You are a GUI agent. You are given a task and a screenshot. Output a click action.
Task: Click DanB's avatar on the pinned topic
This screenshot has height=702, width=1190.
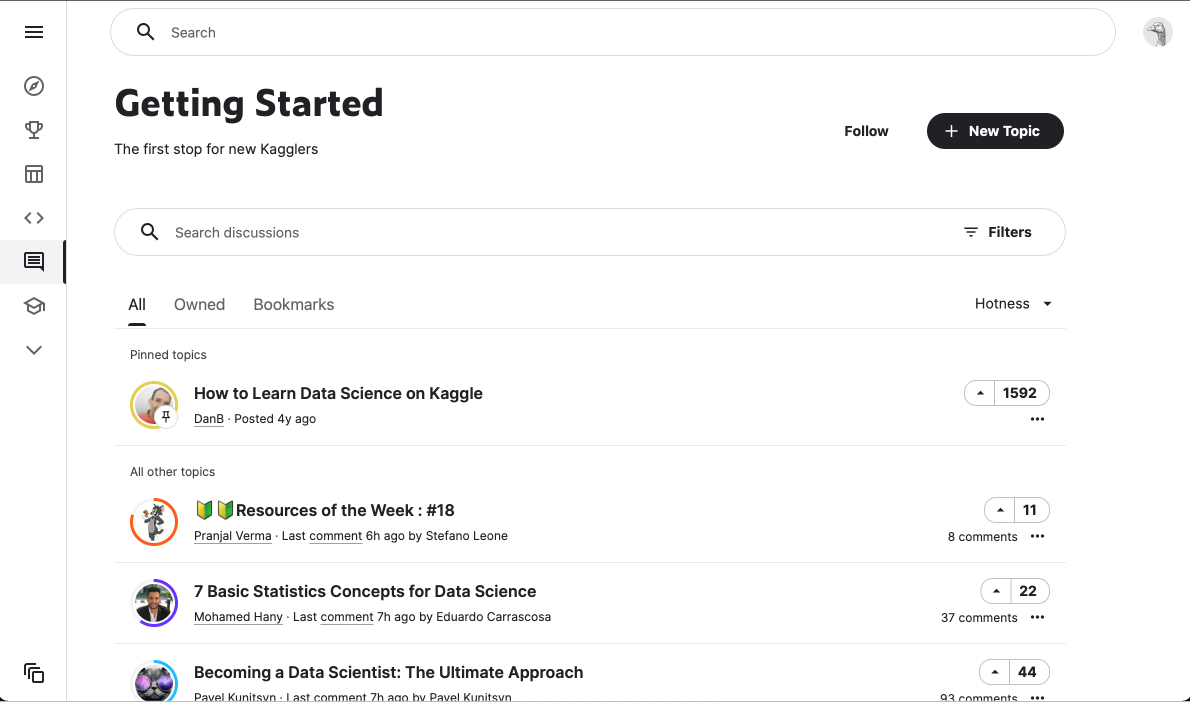[x=154, y=405]
